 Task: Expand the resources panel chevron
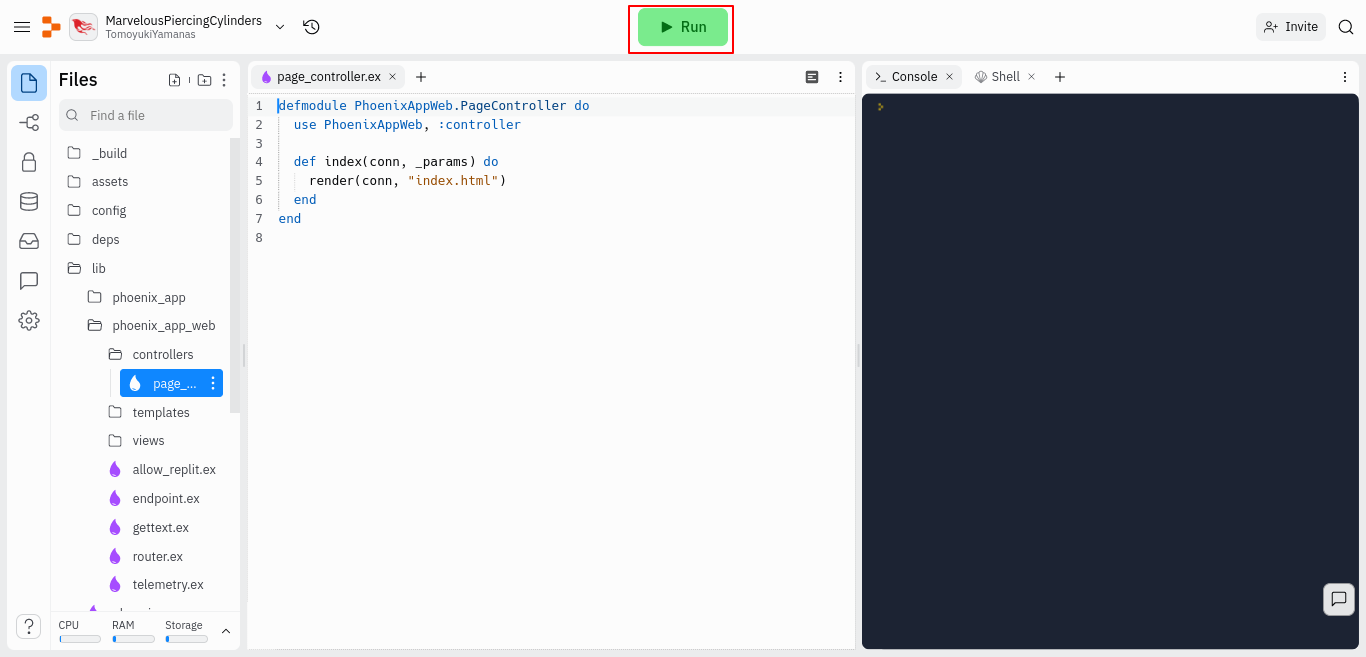tap(226, 631)
